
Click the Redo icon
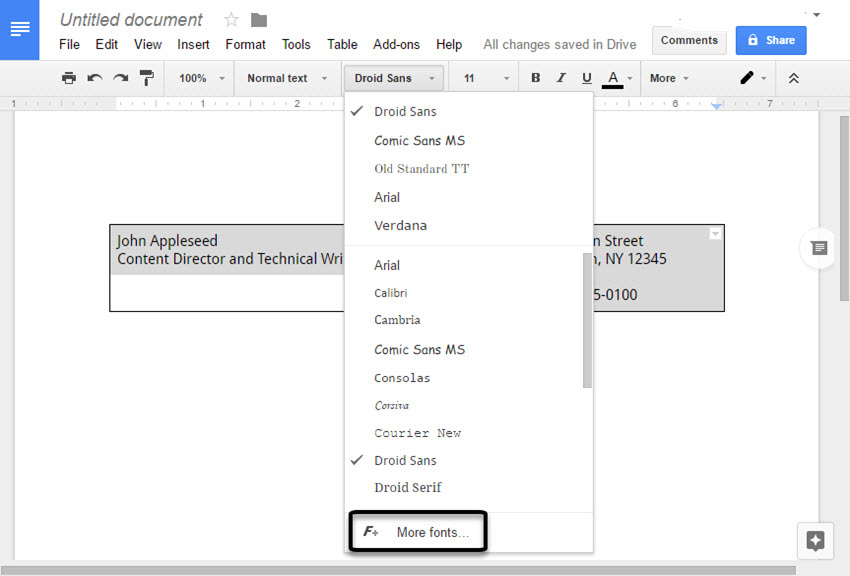click(x=121, y=78)
